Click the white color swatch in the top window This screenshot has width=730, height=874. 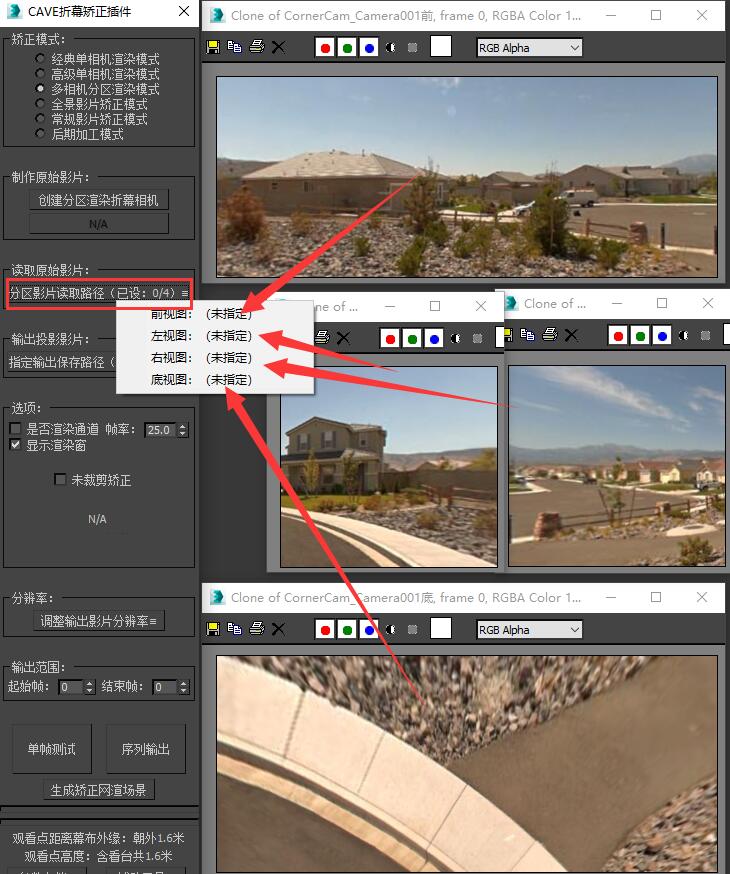pyautogui.click(x=440, y=47)
